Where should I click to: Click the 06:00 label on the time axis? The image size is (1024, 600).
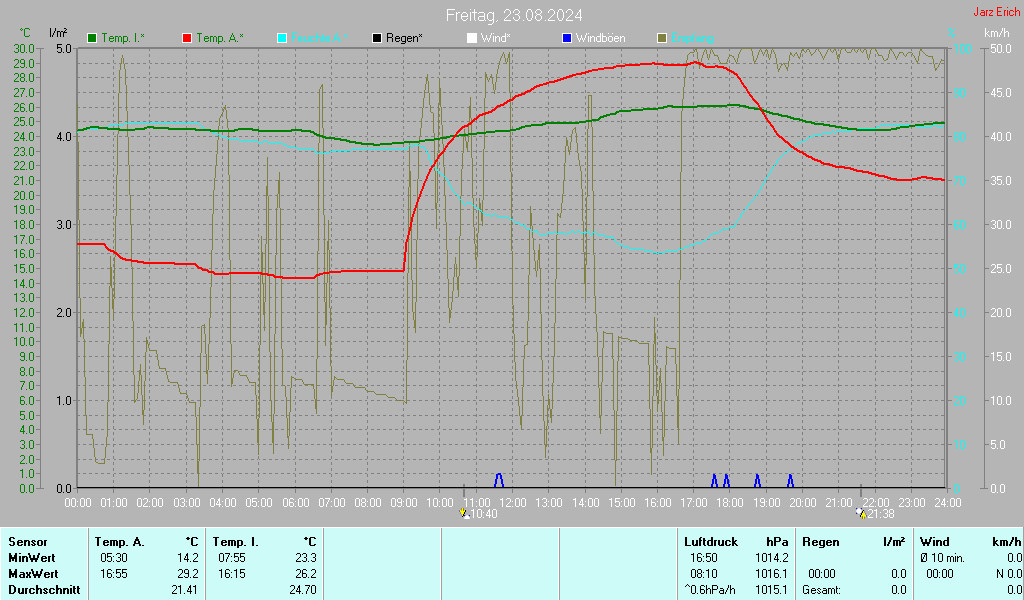[295, 502]
